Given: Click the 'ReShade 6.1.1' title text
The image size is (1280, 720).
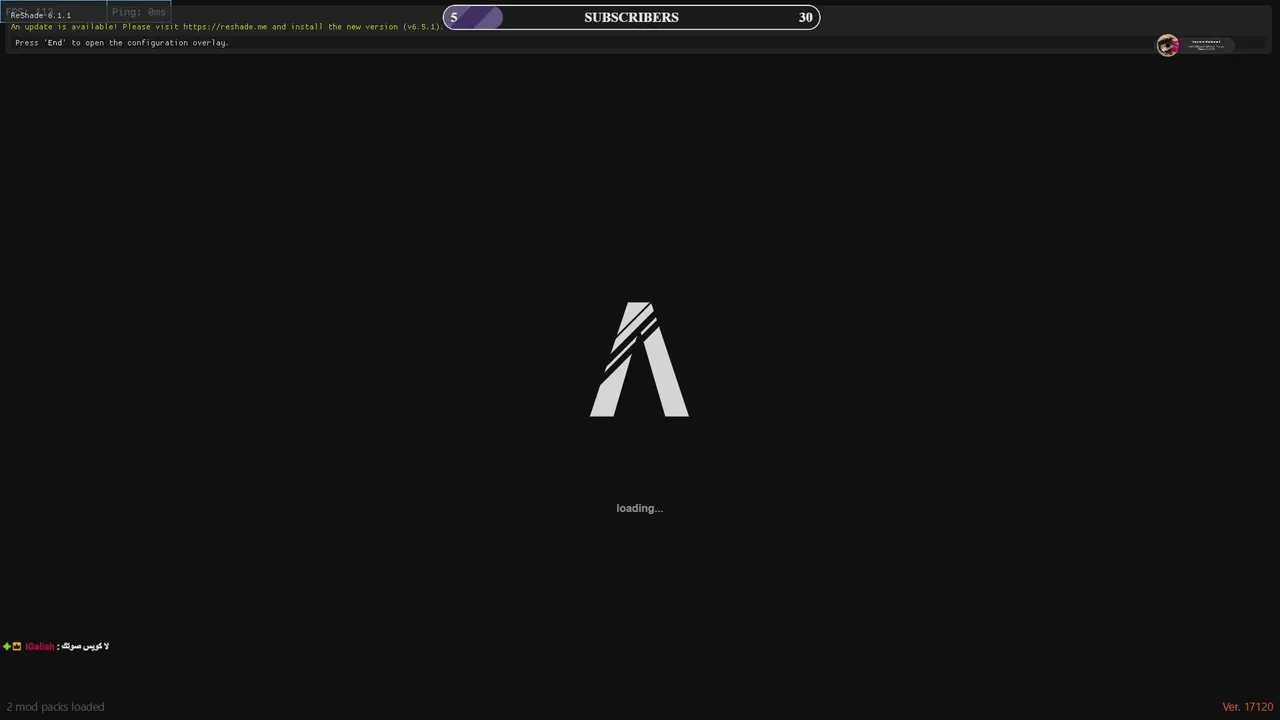Looking at the screenshot, I should click(x=40, y=16).
